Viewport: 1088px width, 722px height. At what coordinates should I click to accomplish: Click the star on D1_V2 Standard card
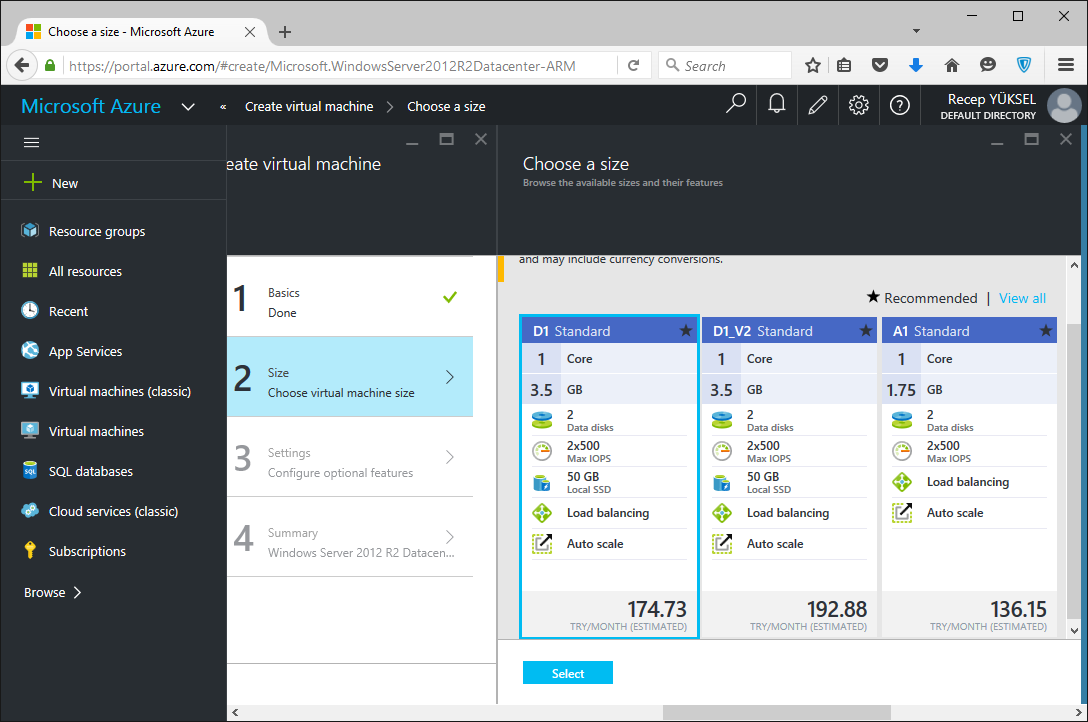click(x=865, y=330)
